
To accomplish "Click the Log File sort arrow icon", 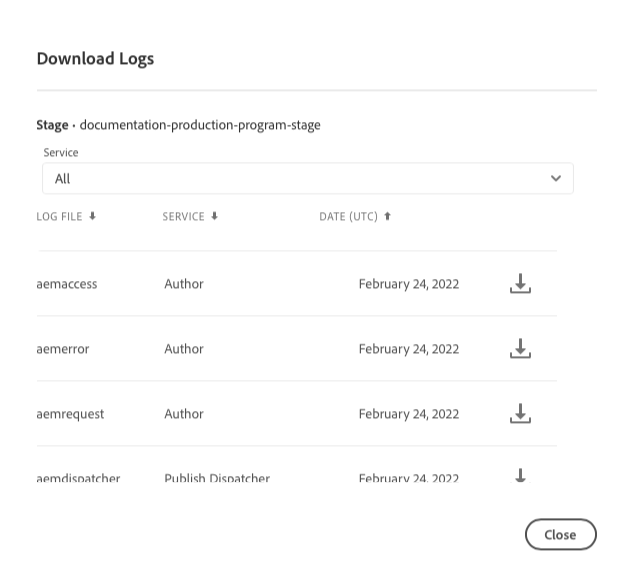I will coord(93,216).
